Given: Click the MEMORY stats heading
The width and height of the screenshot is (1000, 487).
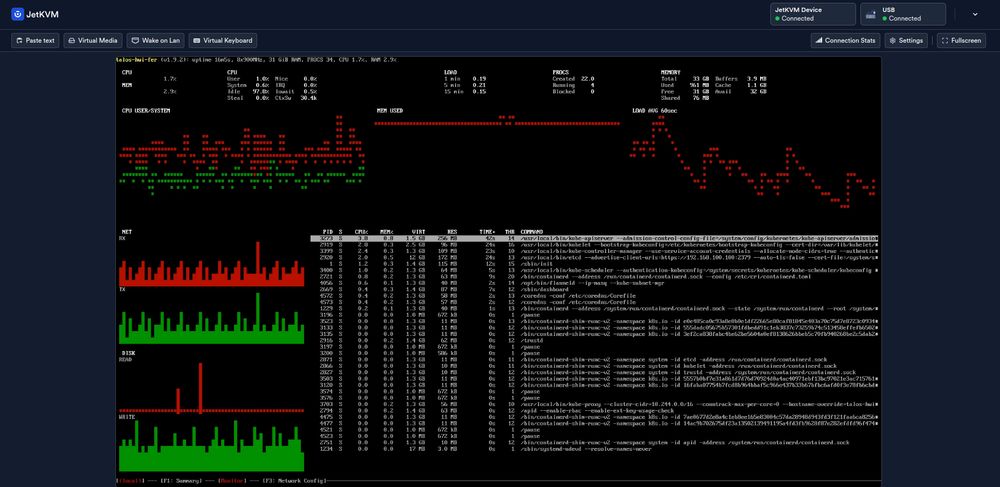Looking at the screenshot, I should pyautogui.click(x=671, y=72).
